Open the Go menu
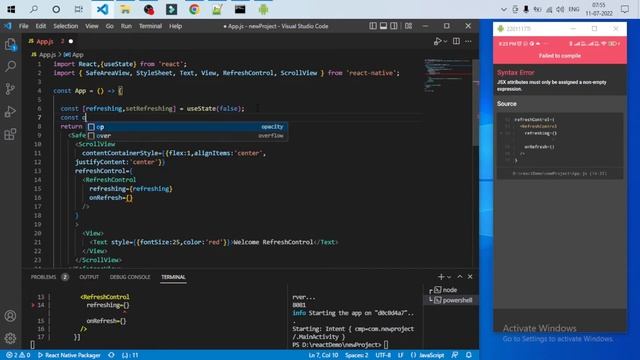This screenshot has width=640, height=360. (x=109, y=26)
